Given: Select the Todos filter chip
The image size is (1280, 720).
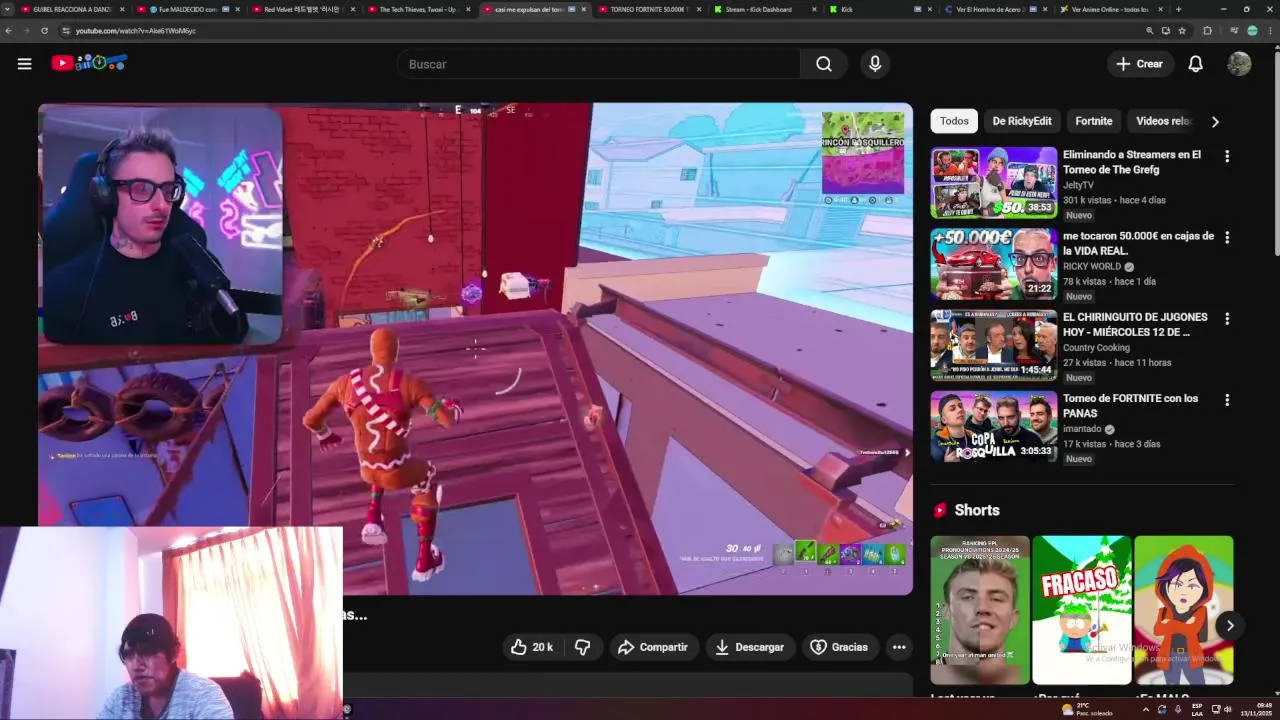Looking at the screenshot, I should click(954, 121).
